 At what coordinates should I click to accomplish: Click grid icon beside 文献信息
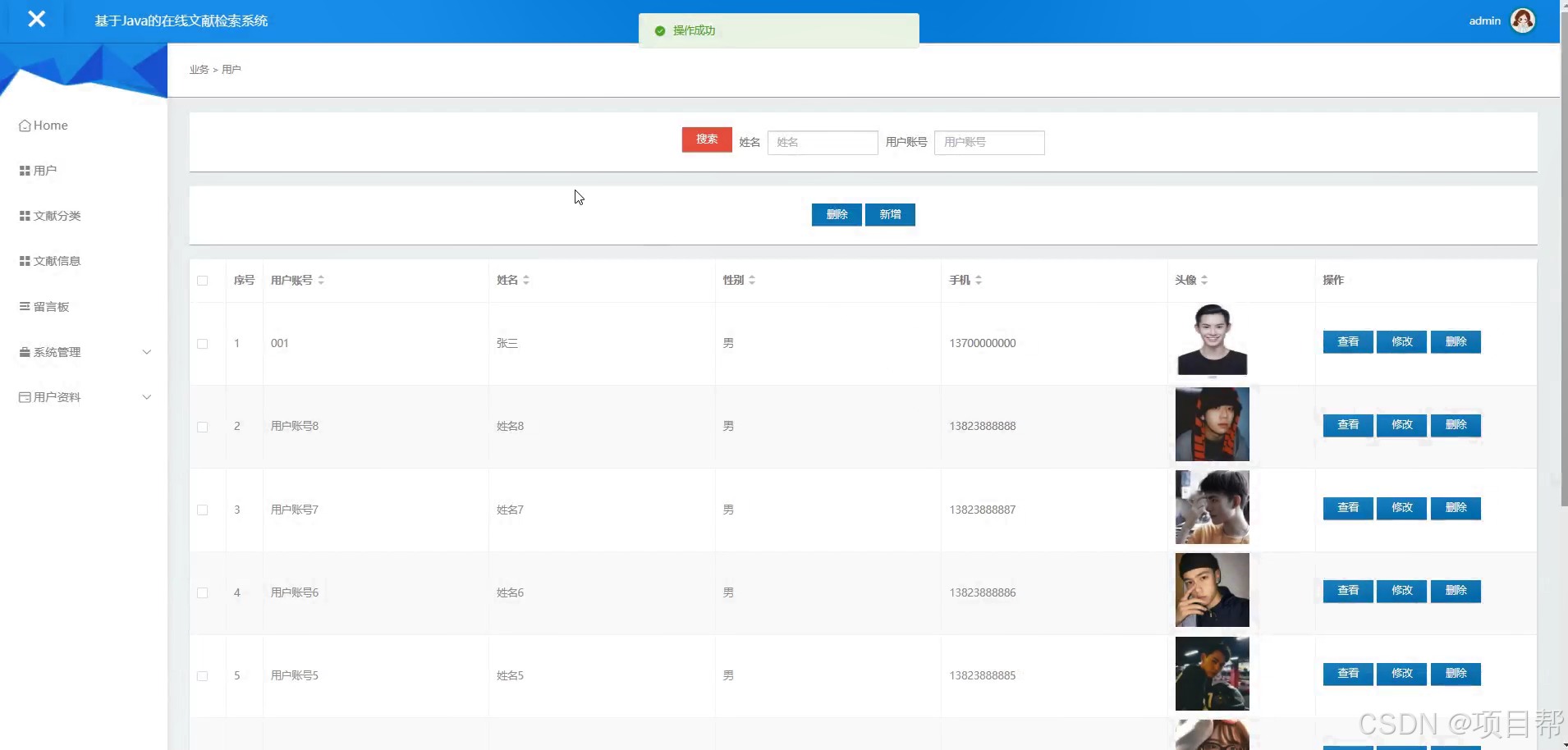pos(25,261)
